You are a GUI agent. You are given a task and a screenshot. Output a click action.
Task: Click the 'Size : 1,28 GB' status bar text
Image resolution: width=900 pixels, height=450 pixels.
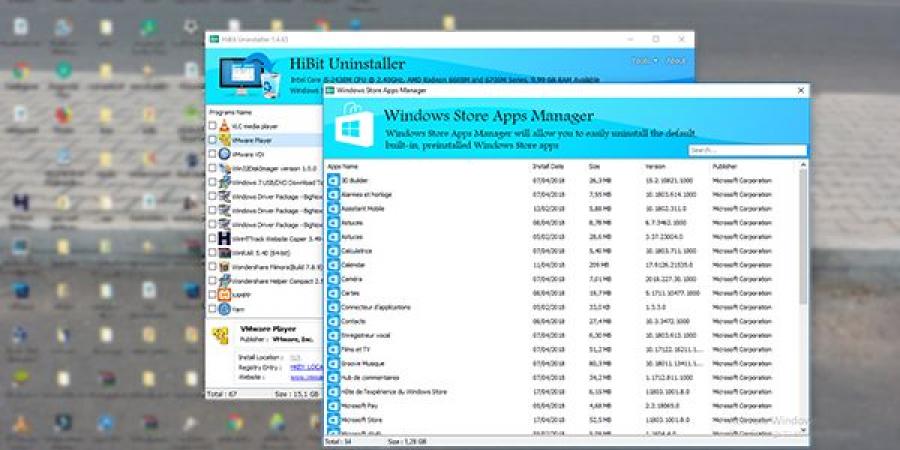(405, 442)
